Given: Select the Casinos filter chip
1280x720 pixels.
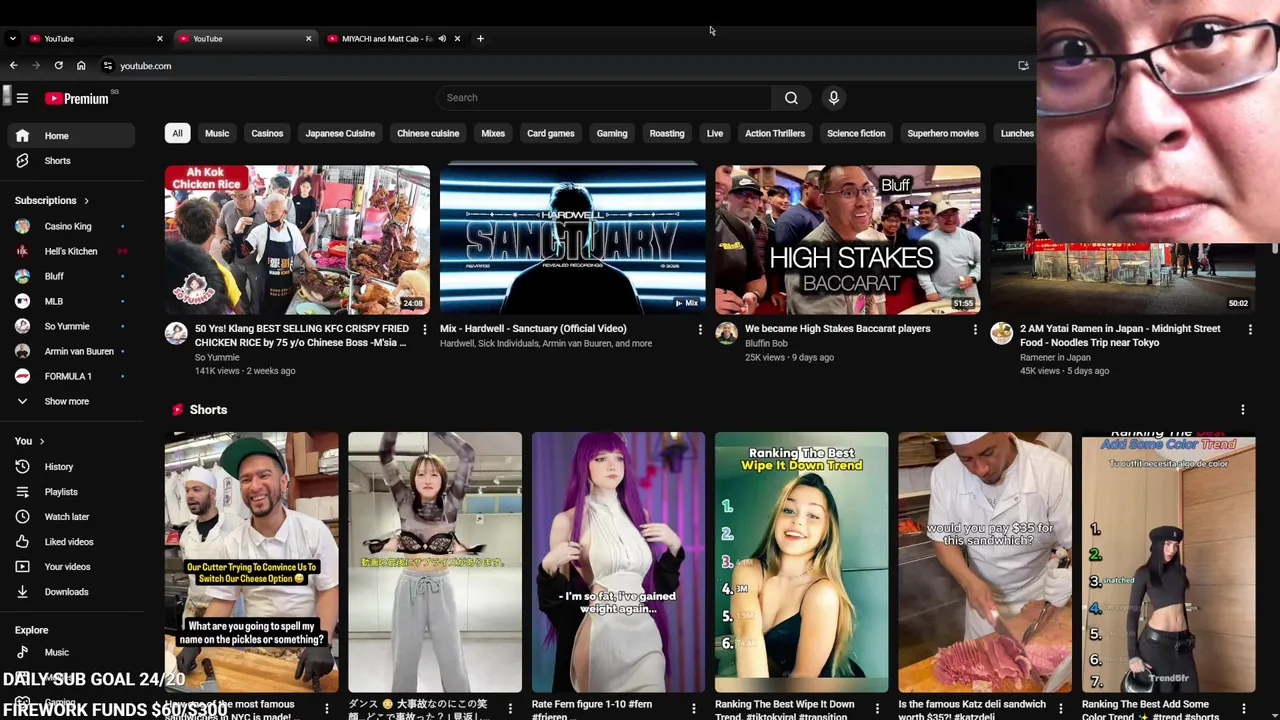Looking at the screenshot, I should [267, 134].
